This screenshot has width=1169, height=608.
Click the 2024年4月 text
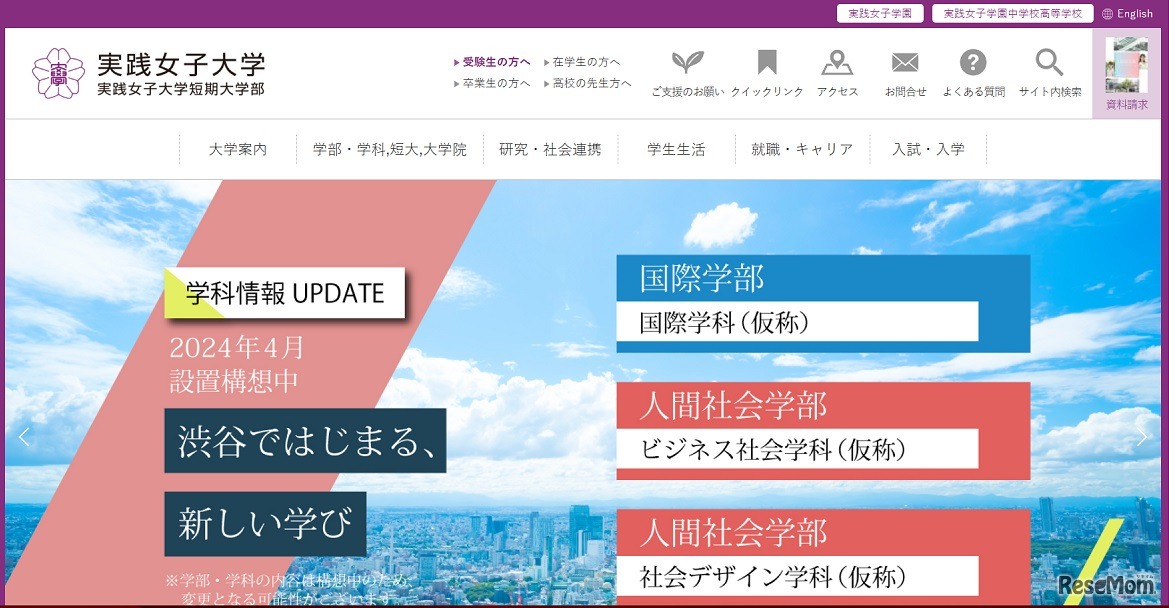pos(236,347)
